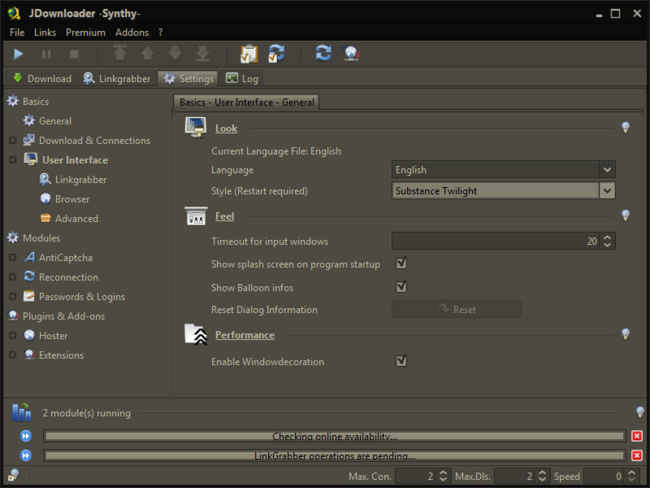650x488 pixels.
Task: Collapse the User Interface tree node
Action: pyautogui.click(x=12, y=160)
